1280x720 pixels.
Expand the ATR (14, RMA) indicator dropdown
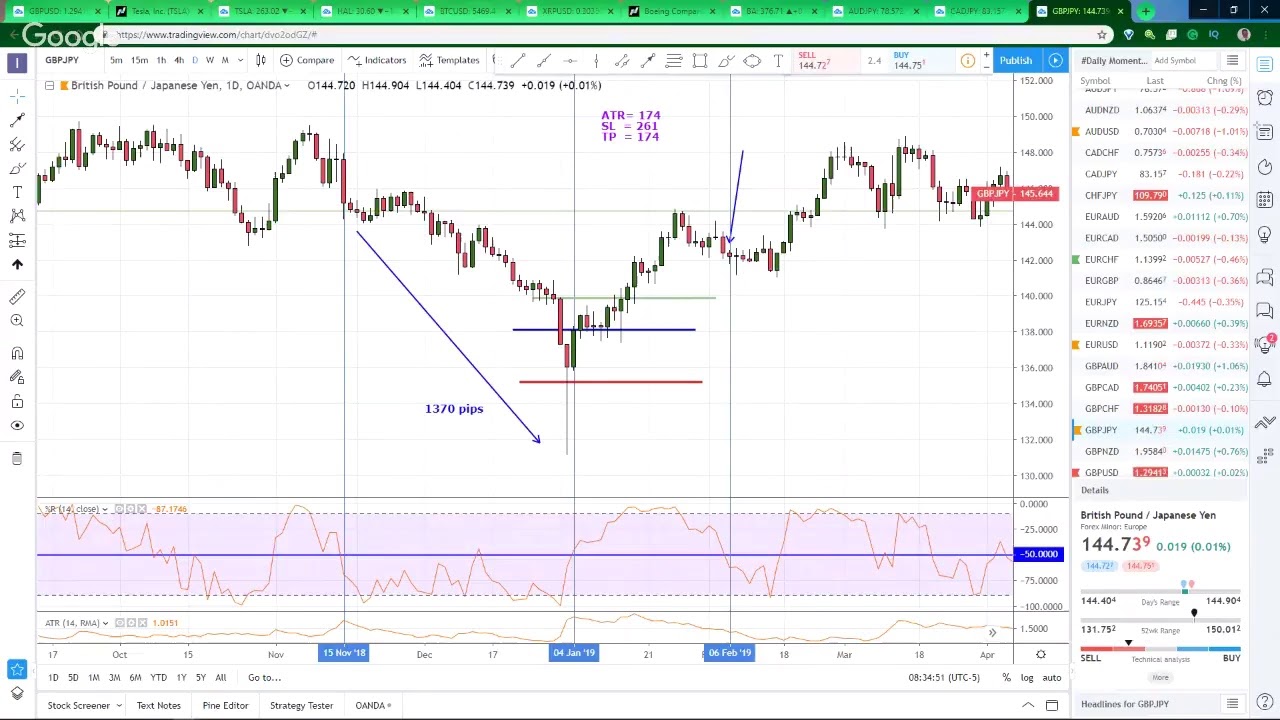coord(105,623)
